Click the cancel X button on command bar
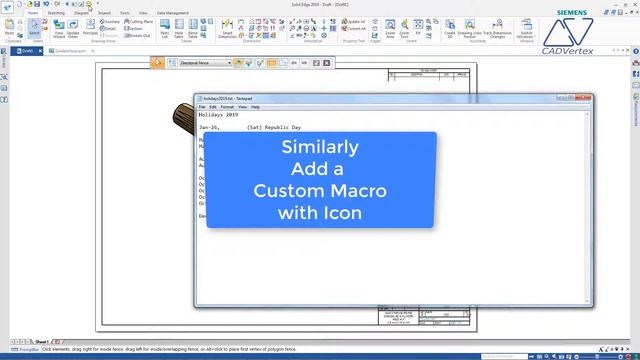640x360 pixels. click(x=327, y=63)
